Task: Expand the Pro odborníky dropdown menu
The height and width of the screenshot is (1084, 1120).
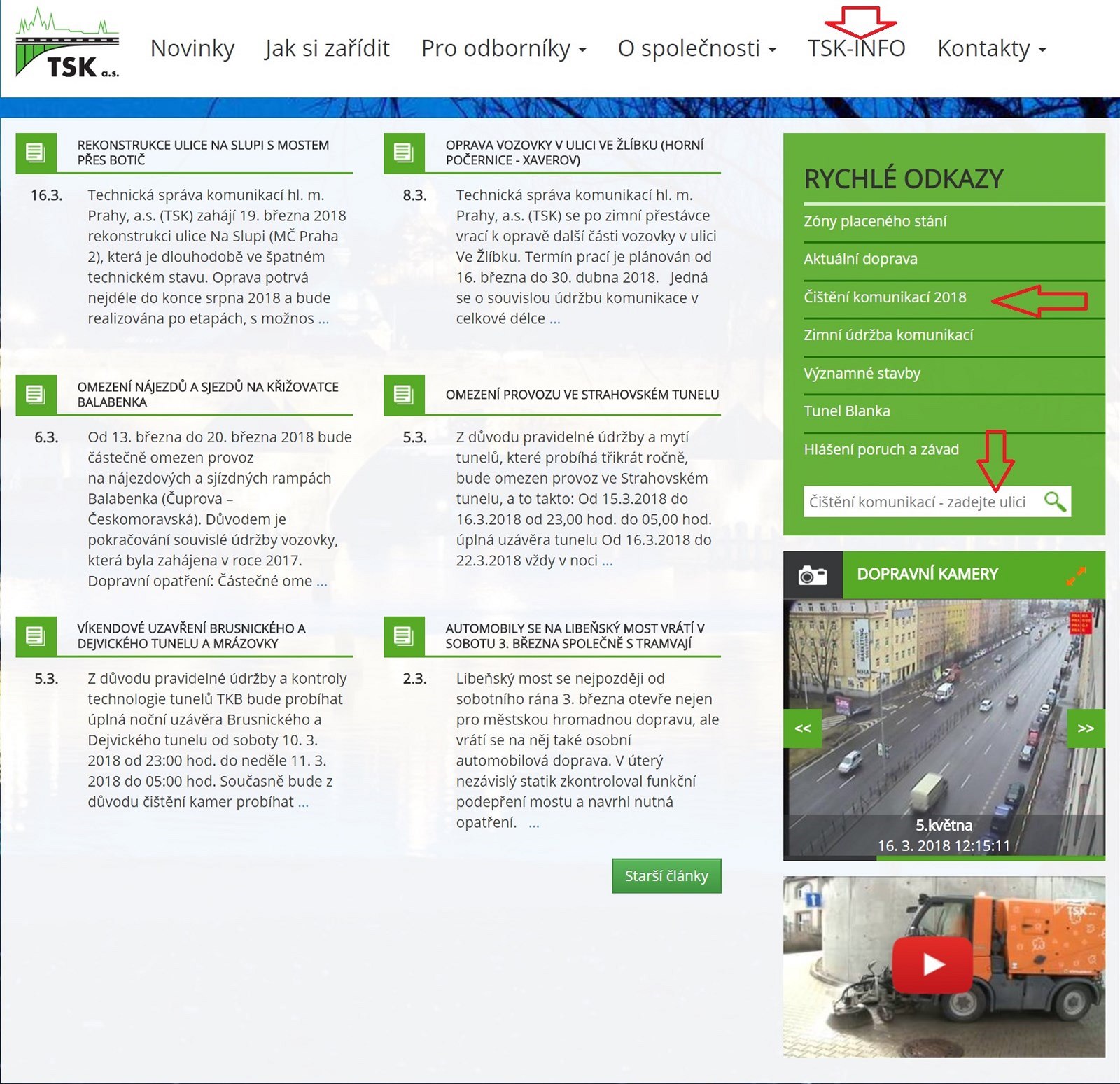Action: 503,48
